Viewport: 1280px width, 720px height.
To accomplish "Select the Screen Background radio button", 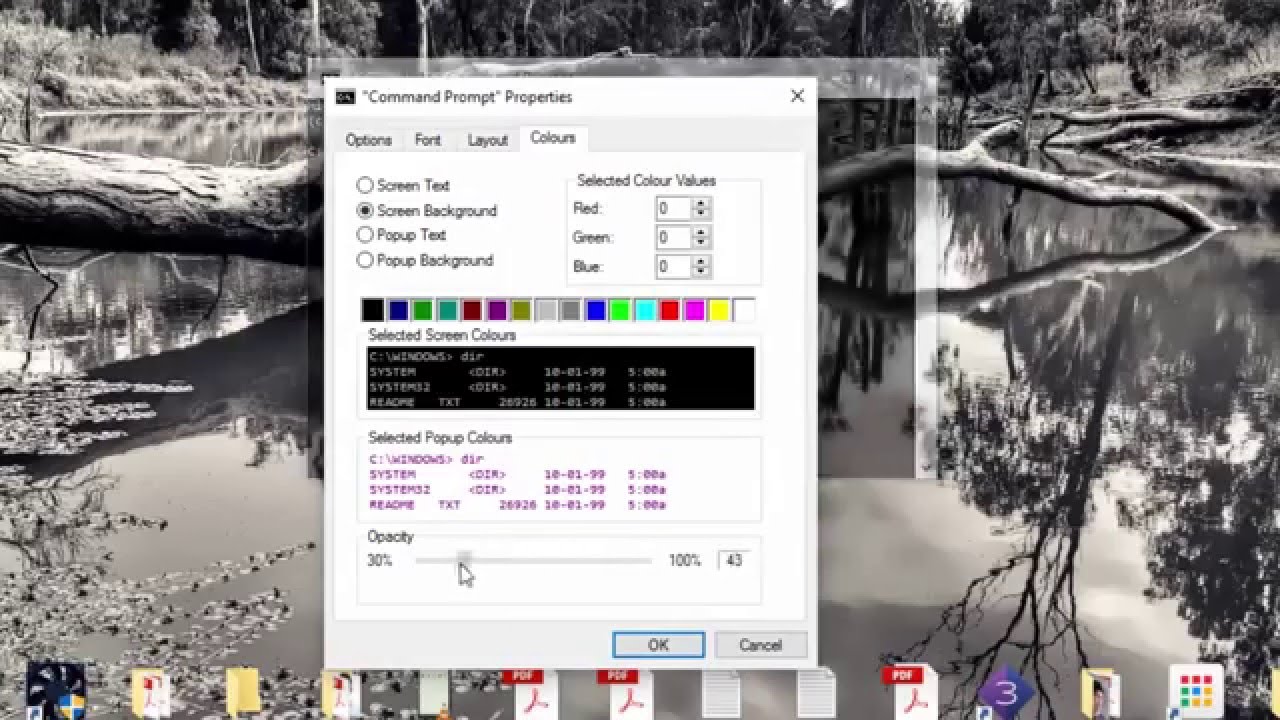I will point(365,210).
